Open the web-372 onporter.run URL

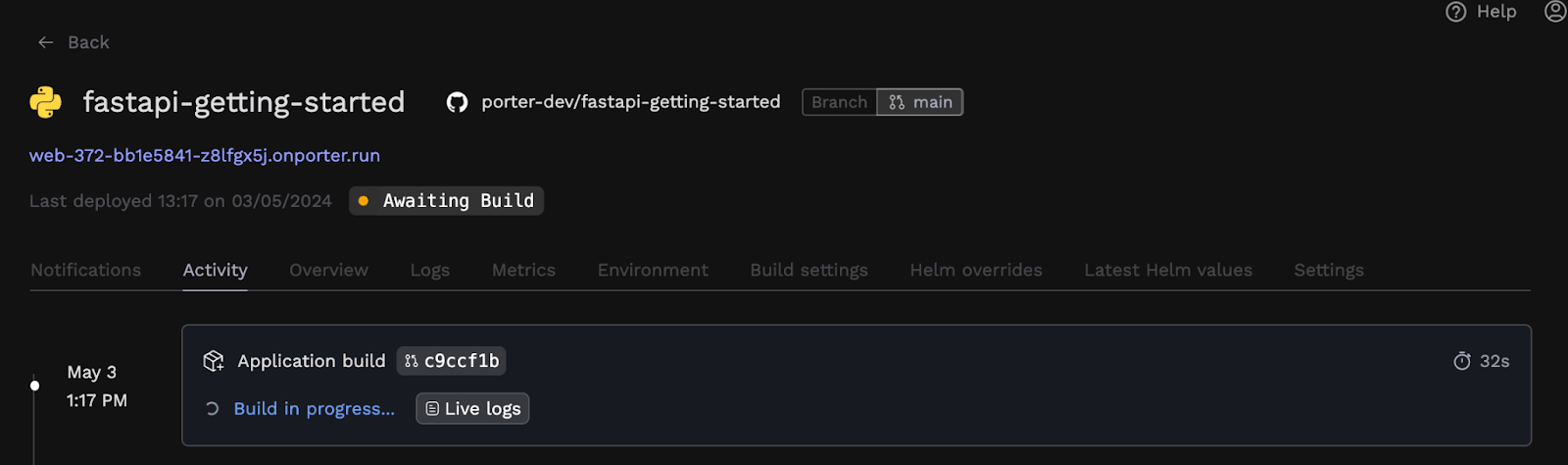[x=205, y=155]
